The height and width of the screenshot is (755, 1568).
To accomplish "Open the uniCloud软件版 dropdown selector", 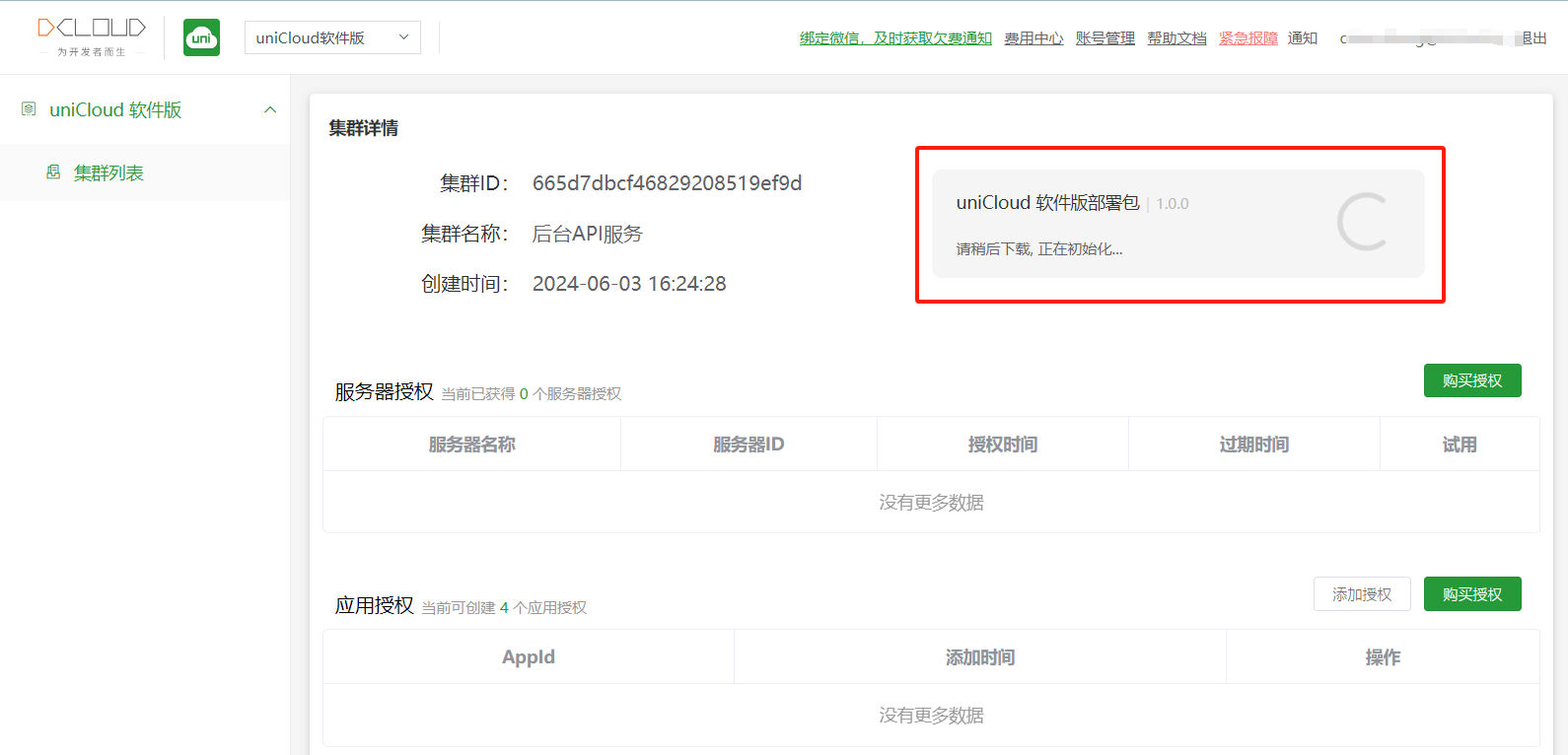I will 332,37.
